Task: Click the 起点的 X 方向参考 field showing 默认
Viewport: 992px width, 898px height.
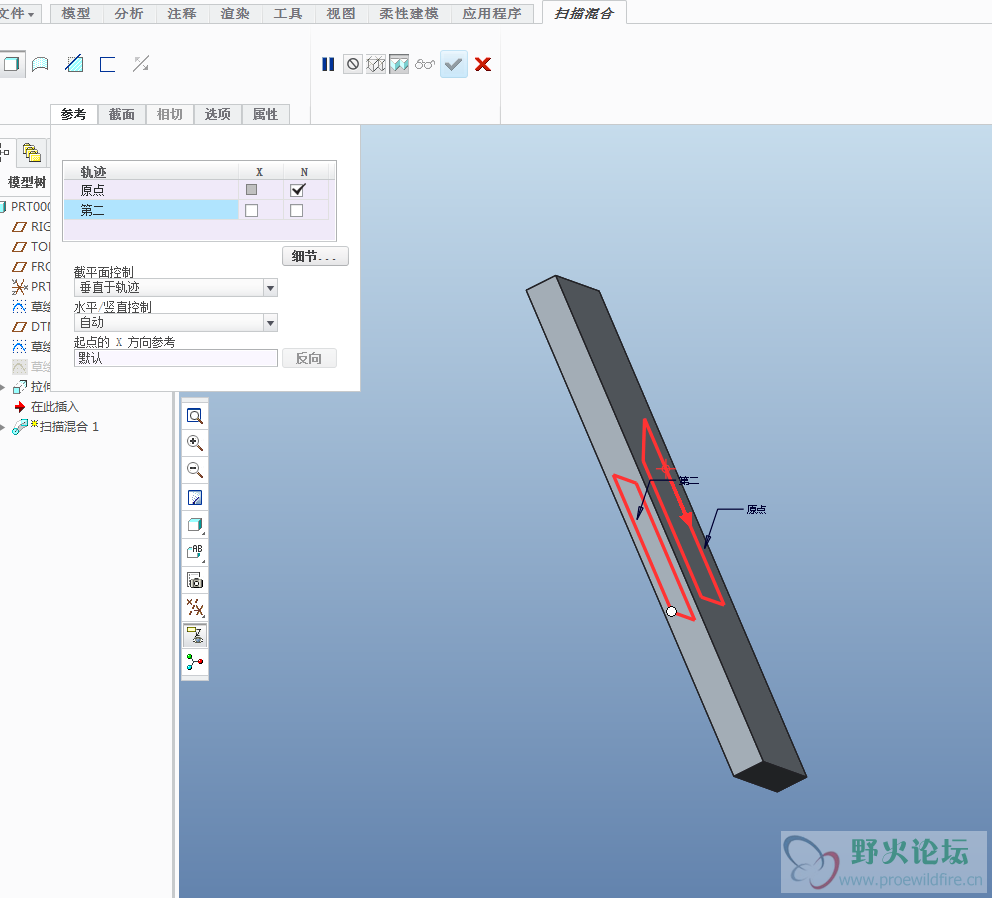Action: point(176,358)
